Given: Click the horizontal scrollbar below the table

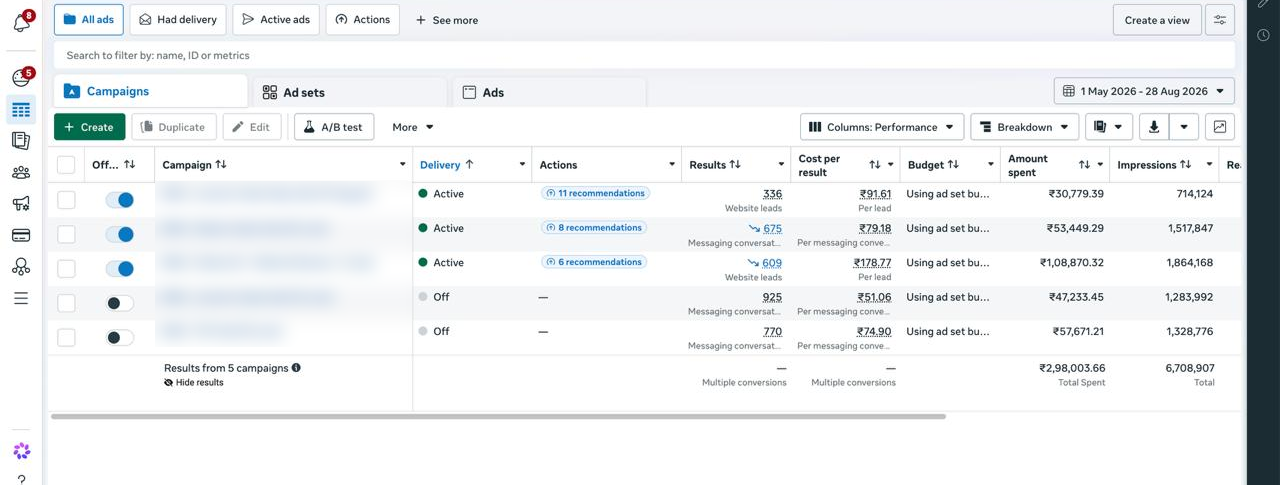Looking at the screenshot, I should pos(498,416).
